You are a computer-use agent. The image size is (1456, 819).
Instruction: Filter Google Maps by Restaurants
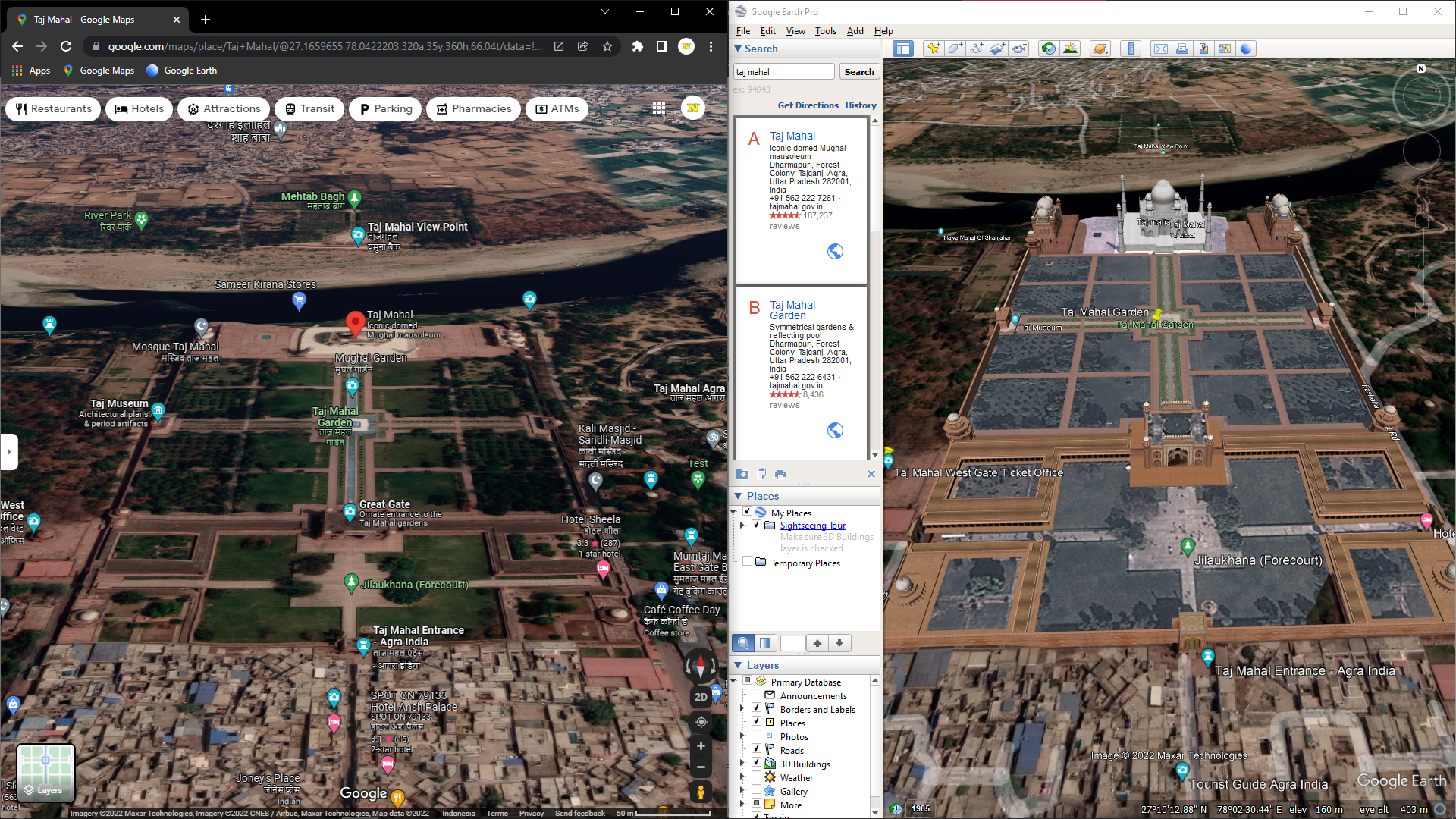click(53, 108)
